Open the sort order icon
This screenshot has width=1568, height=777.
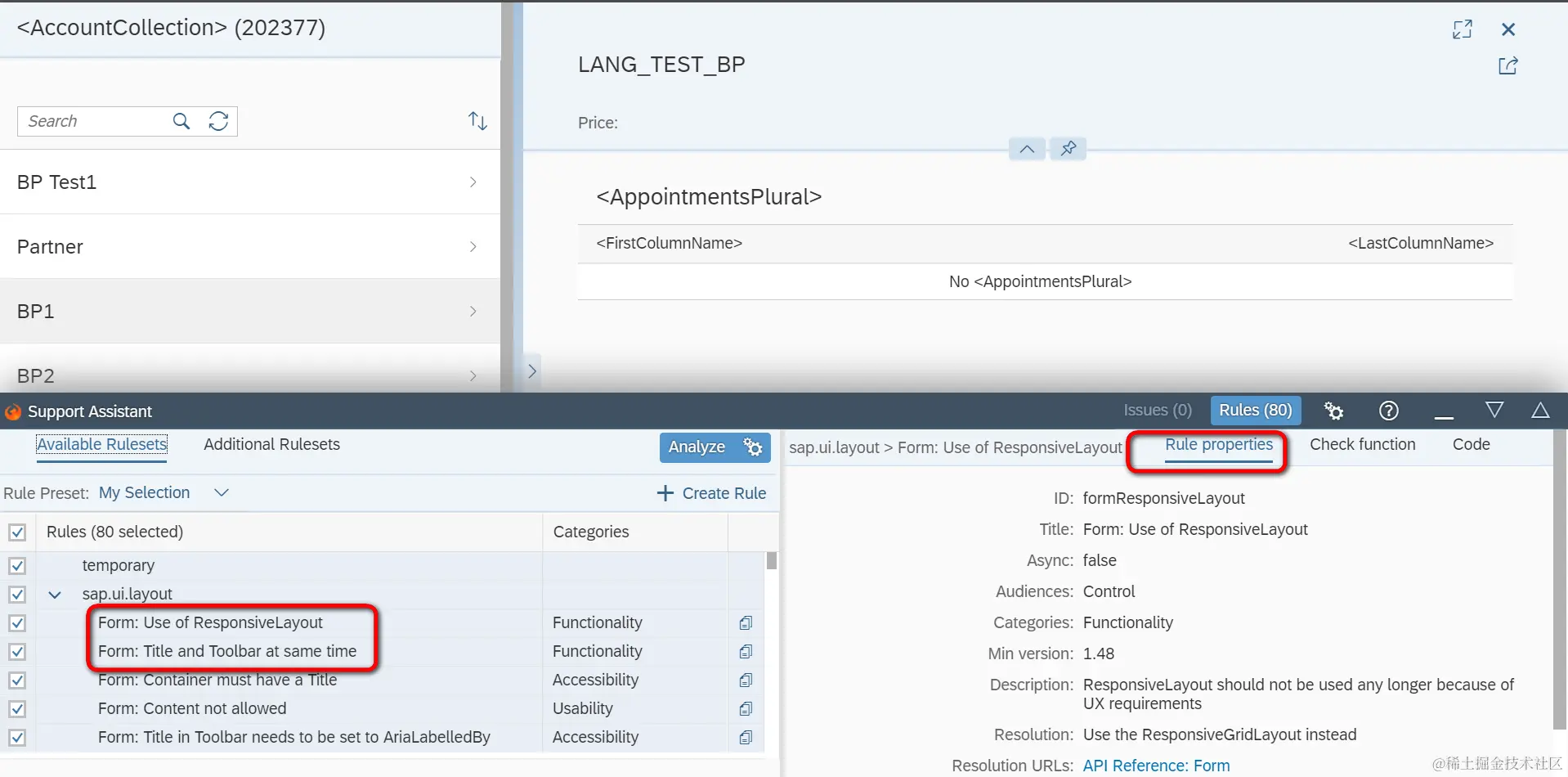pyautogui.click(x=477, y=121)
